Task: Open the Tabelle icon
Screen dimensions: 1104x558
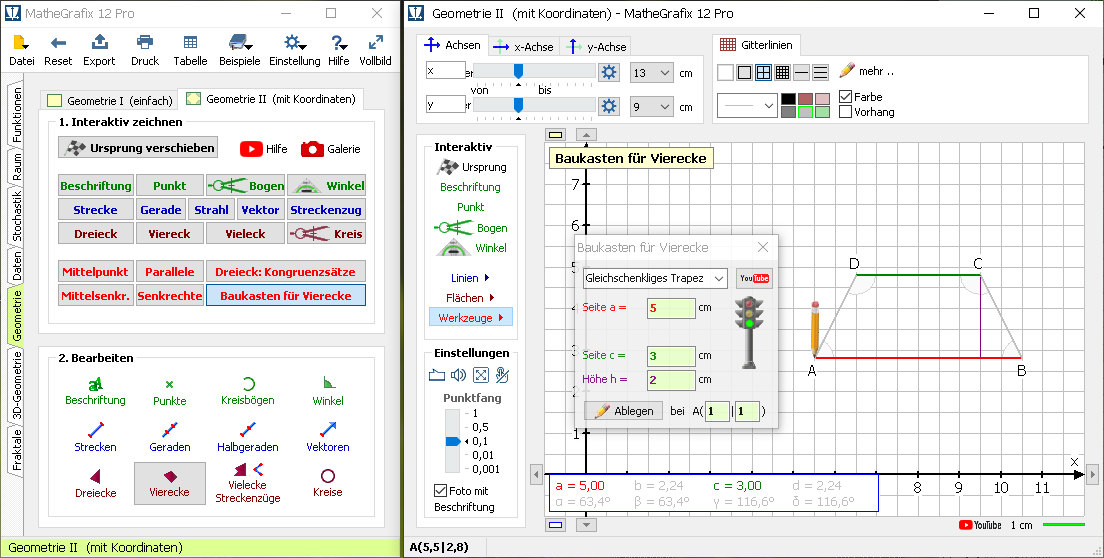Action: click(190, 43)
